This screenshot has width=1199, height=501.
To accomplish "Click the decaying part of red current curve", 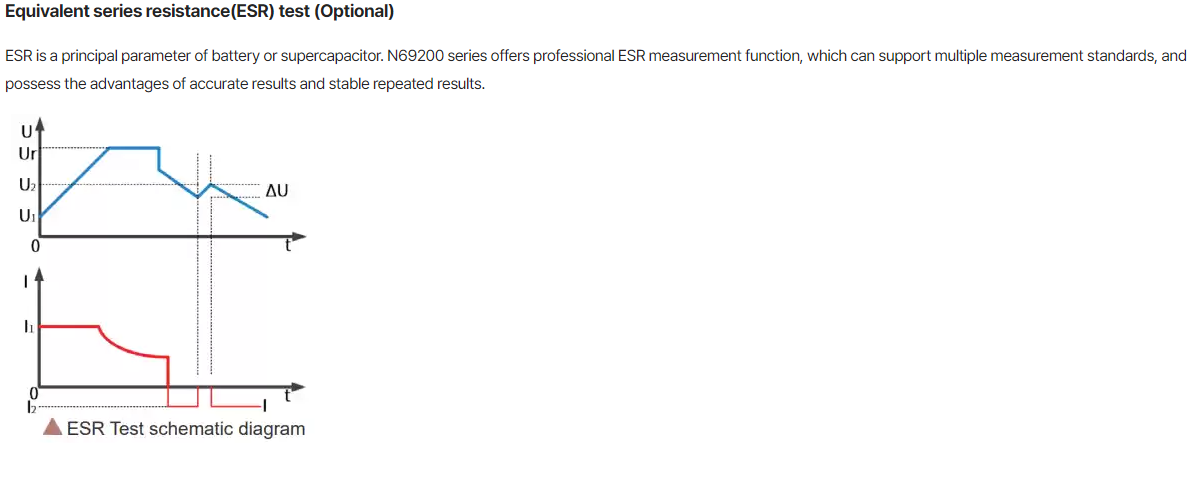I will 132,345.
